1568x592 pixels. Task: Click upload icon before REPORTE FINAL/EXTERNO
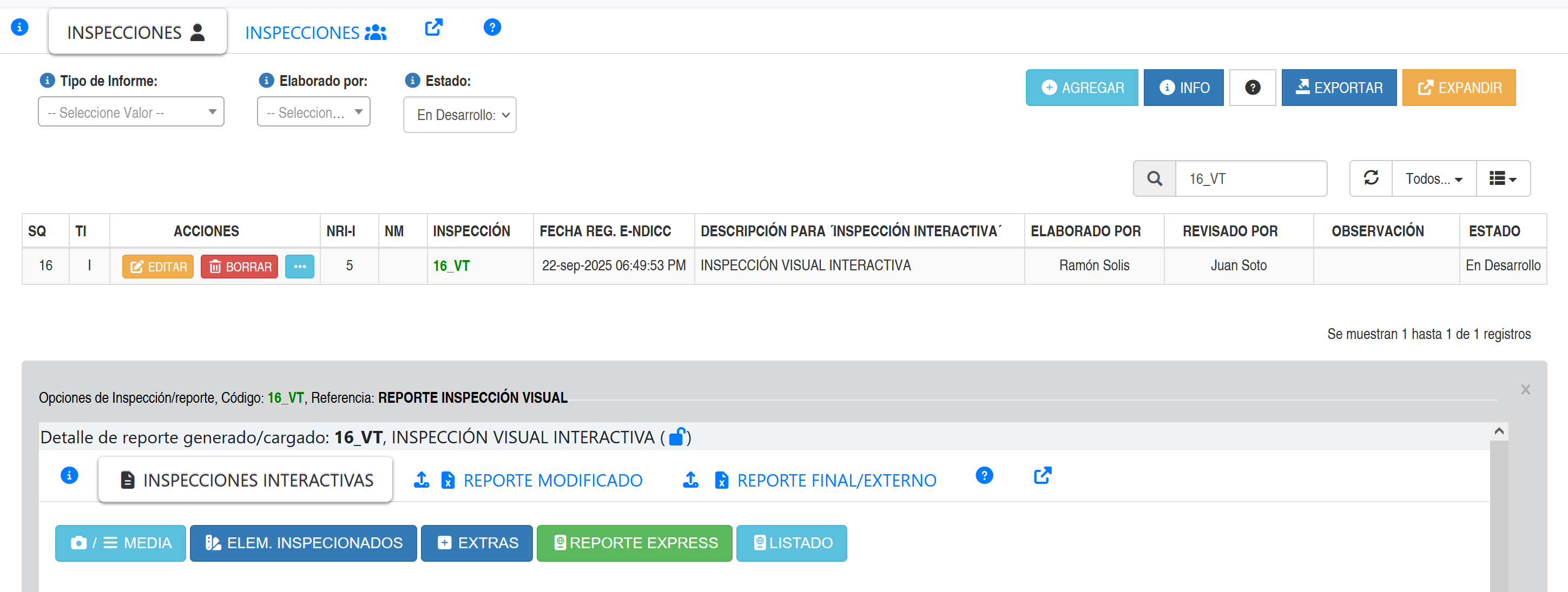[x=690, y=480]
